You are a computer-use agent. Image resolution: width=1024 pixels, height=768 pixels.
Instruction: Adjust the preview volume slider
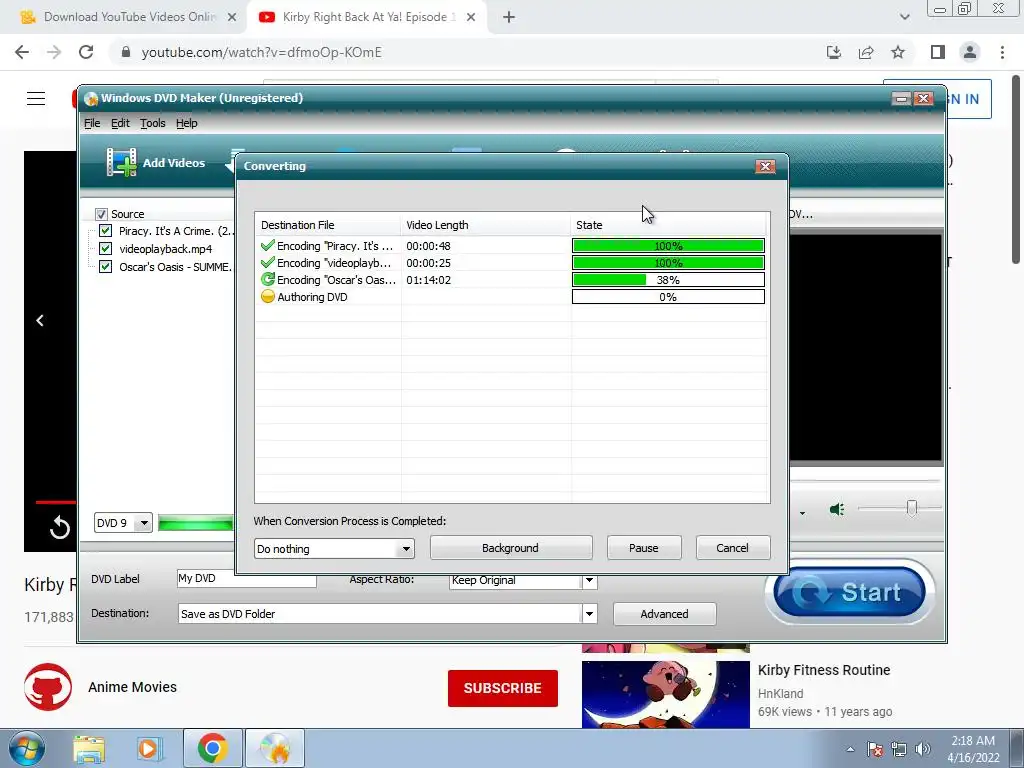pos(912,508)
